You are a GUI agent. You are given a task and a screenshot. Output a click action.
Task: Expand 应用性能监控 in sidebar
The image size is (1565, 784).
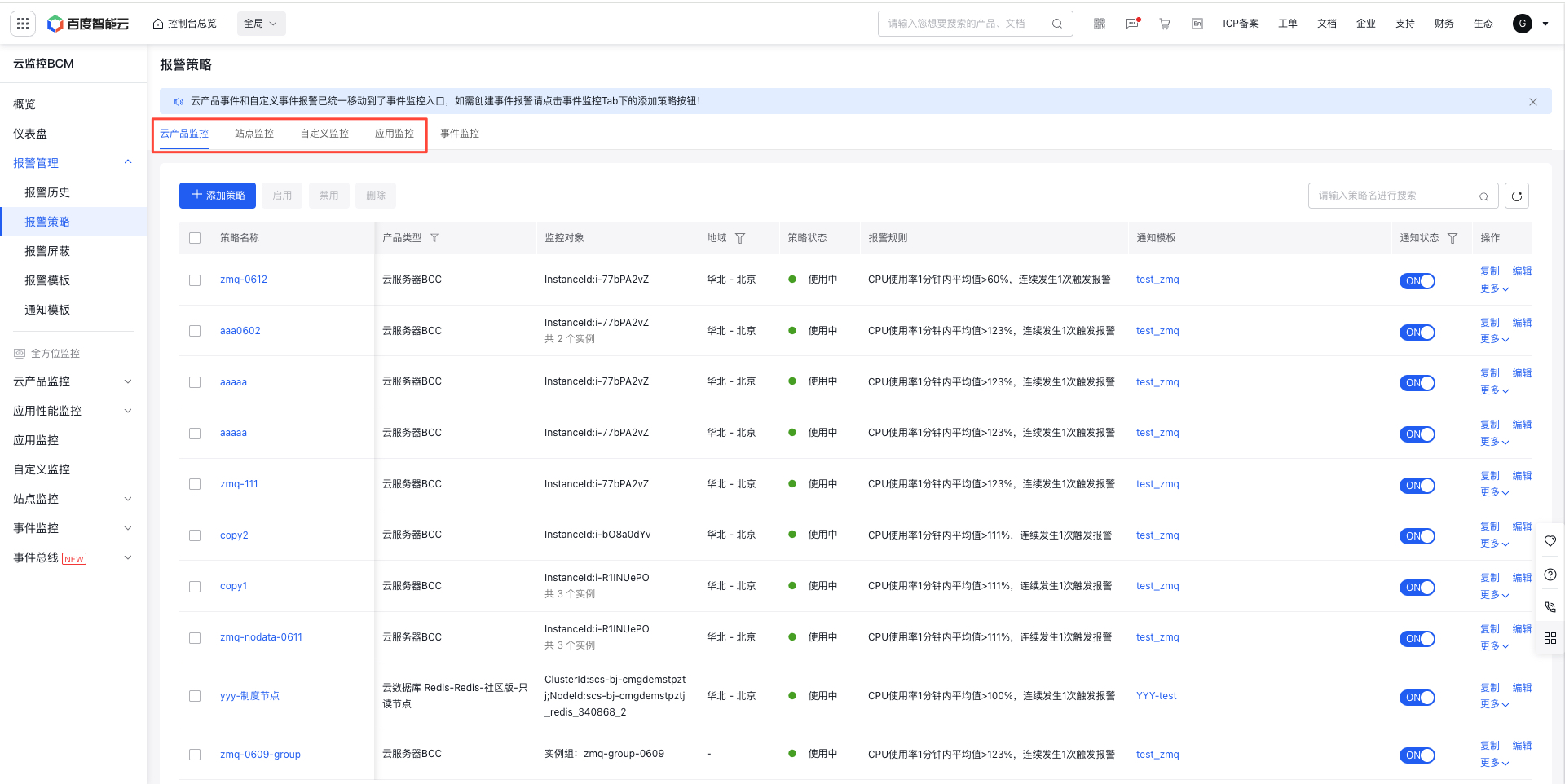coord(128,411)
